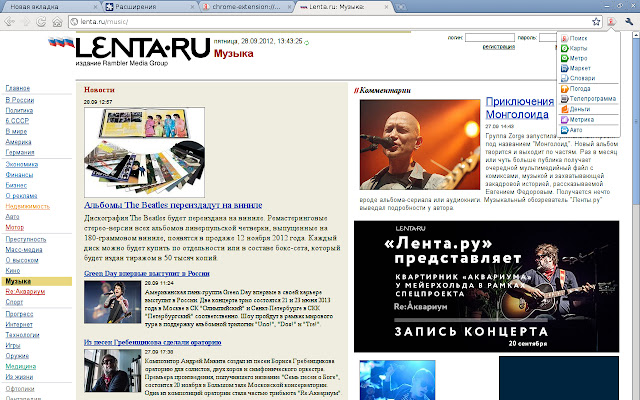The image size is (640, 400).
Task: Open the Недвижимость sidebar link
Action: 27,206
